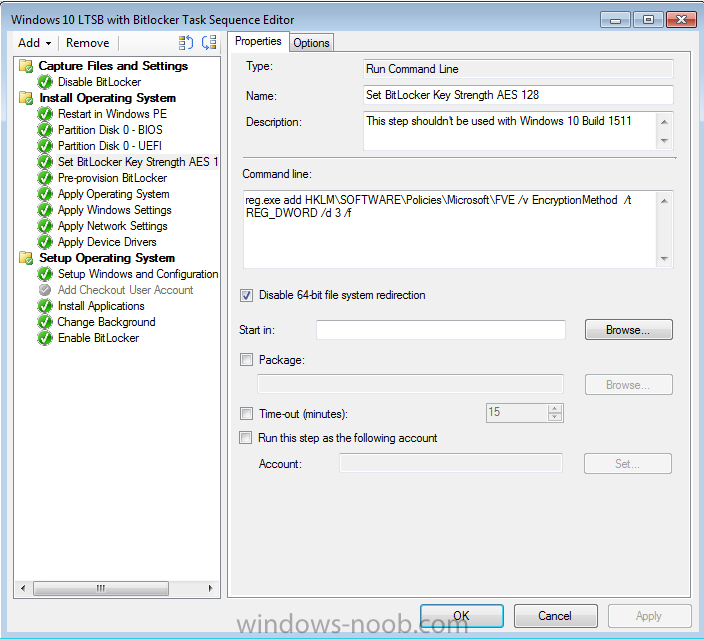Click inside the Command line text box
This screenshot has height=639, width=704.
tap(451, 229)
